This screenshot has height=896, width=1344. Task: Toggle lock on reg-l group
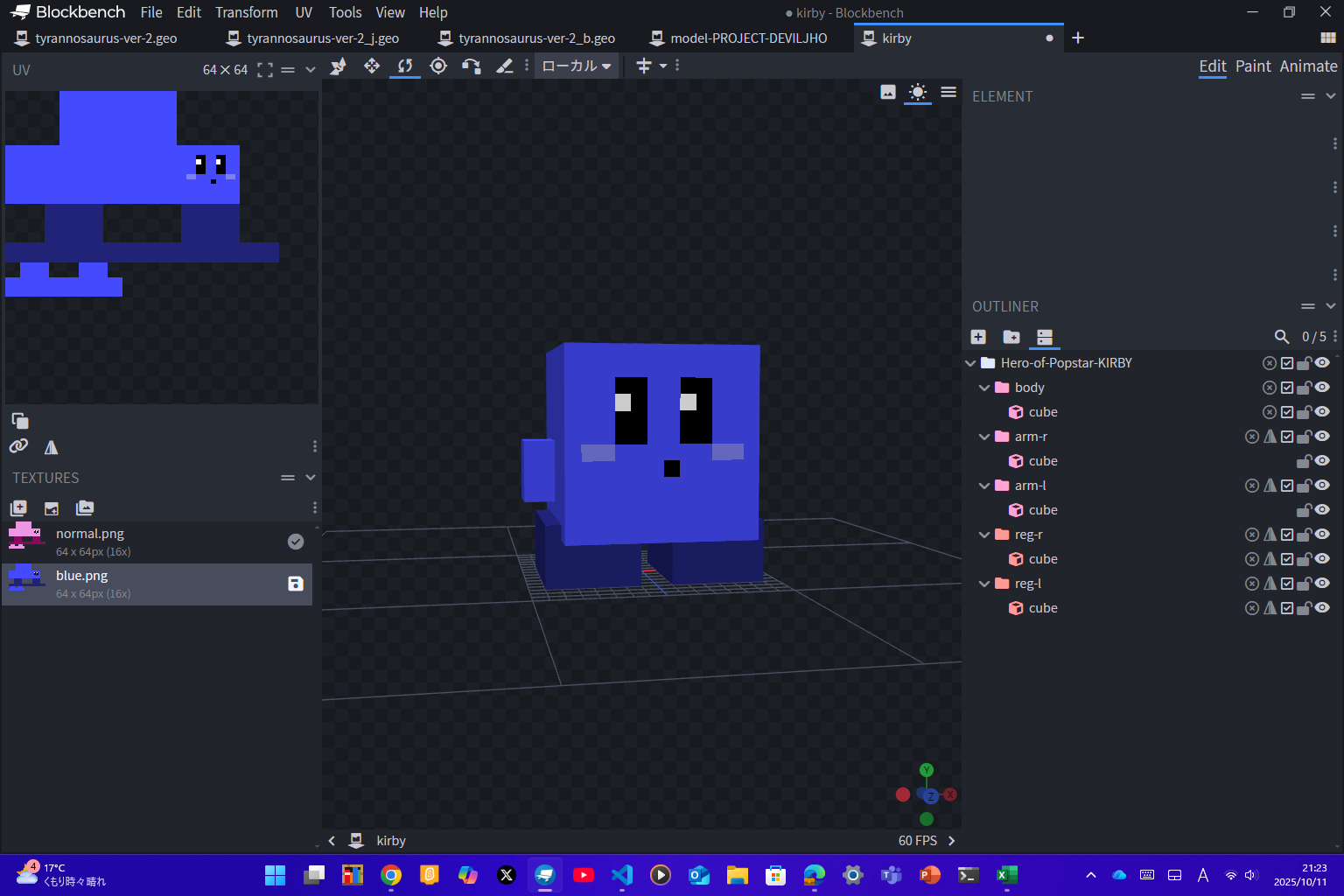tap(1304, 584)
